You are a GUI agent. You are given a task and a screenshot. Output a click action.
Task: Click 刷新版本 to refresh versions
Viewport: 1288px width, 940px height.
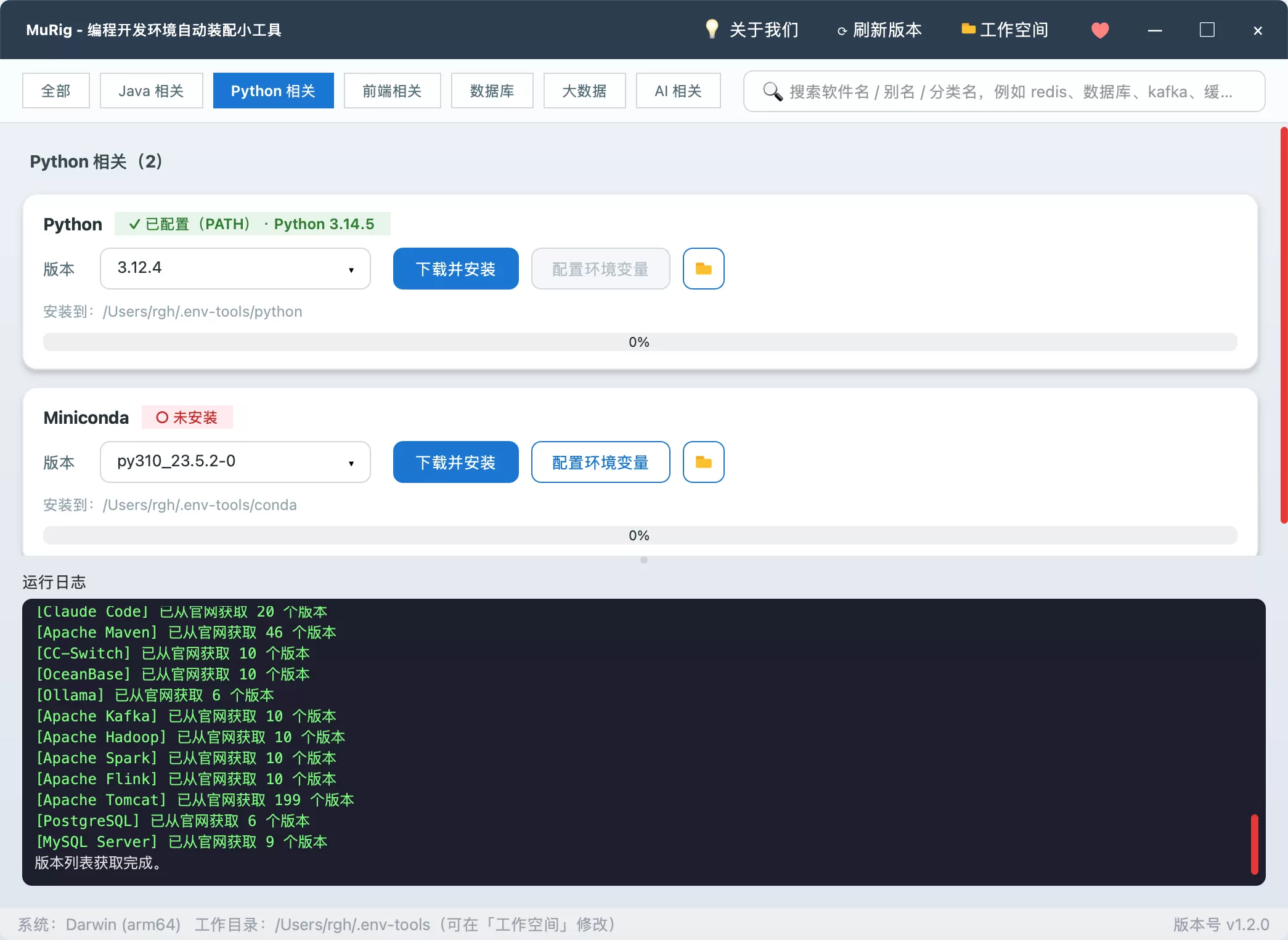pos(879,30)
